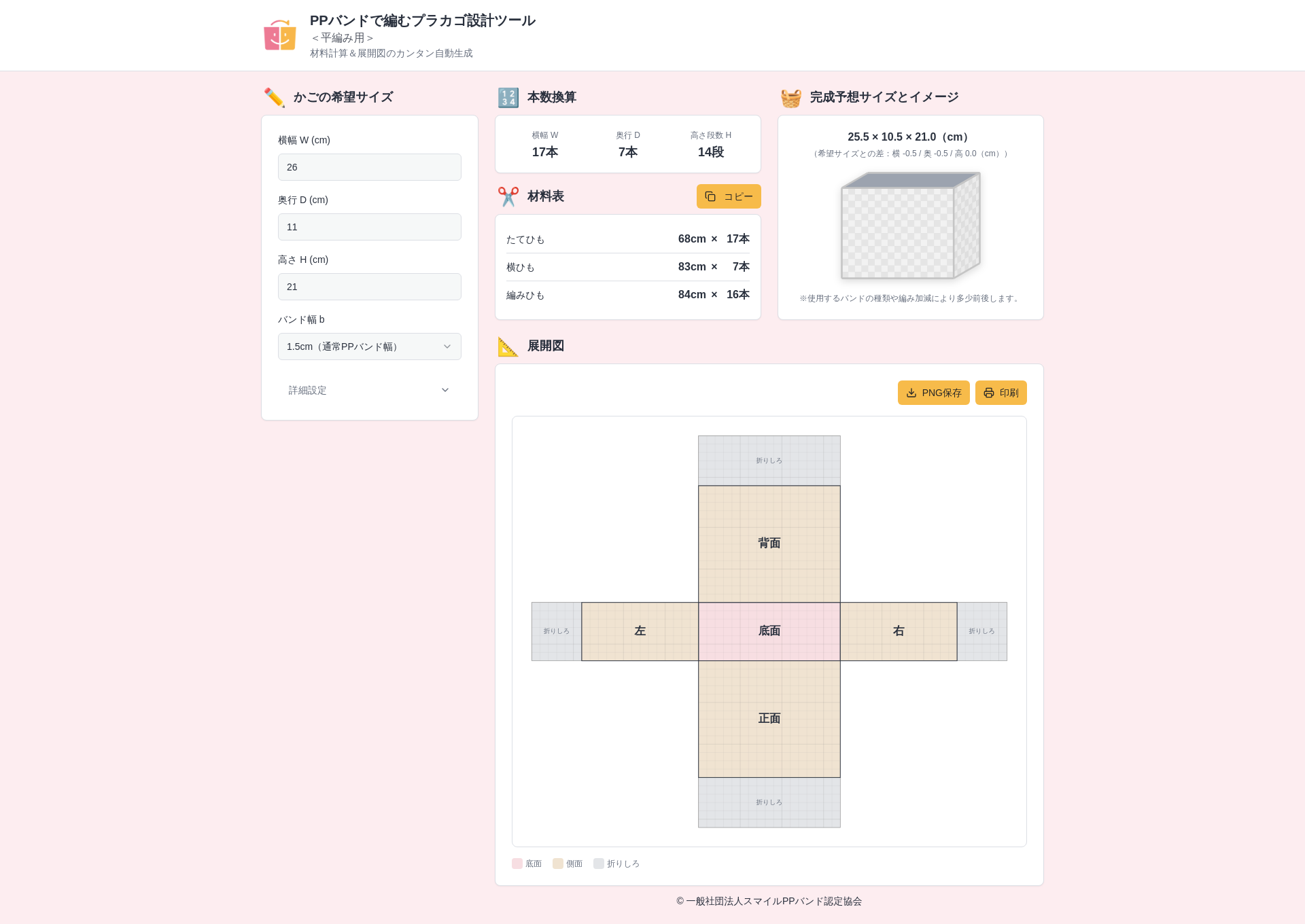Click the 7本 count under 奥行 D
Image resolution: width=1305 pixels, height=924 pixels.
[x=628, y=152]
